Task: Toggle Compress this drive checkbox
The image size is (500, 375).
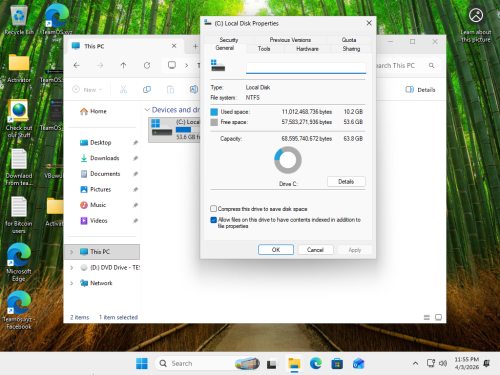Action: (x=213, y=209)
